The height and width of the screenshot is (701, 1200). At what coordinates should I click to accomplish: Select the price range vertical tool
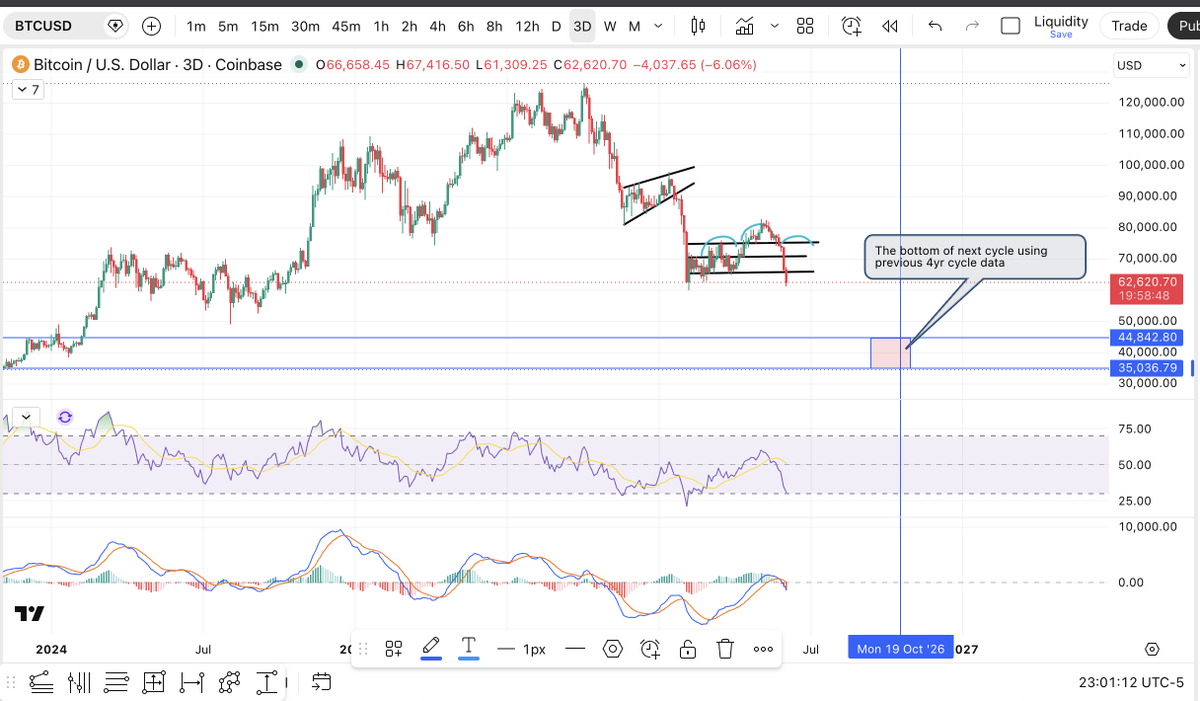coord(267,683)
